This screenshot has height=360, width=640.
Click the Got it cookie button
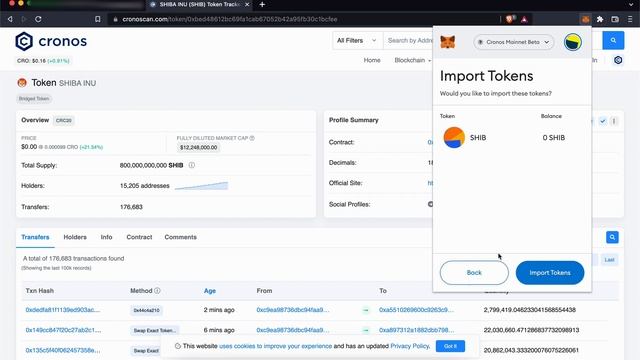[450, 346]
